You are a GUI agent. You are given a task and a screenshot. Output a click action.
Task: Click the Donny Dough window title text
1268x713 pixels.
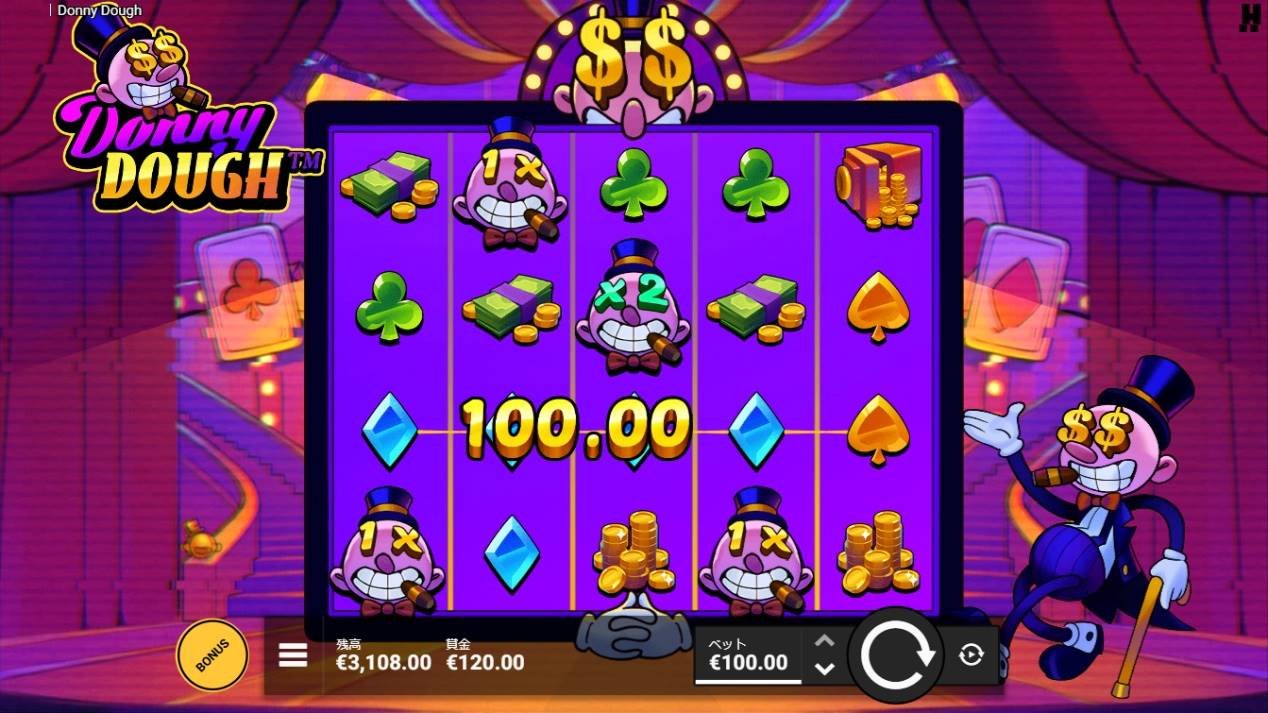(99, 10)
